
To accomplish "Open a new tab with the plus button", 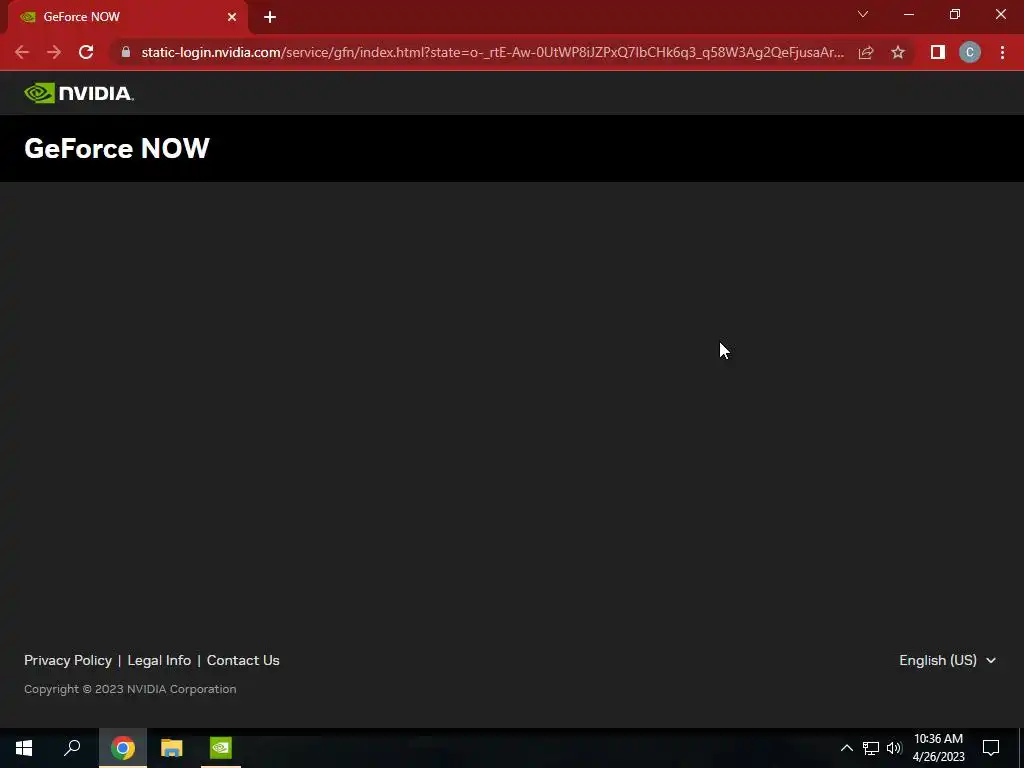I will coord(270,17).
